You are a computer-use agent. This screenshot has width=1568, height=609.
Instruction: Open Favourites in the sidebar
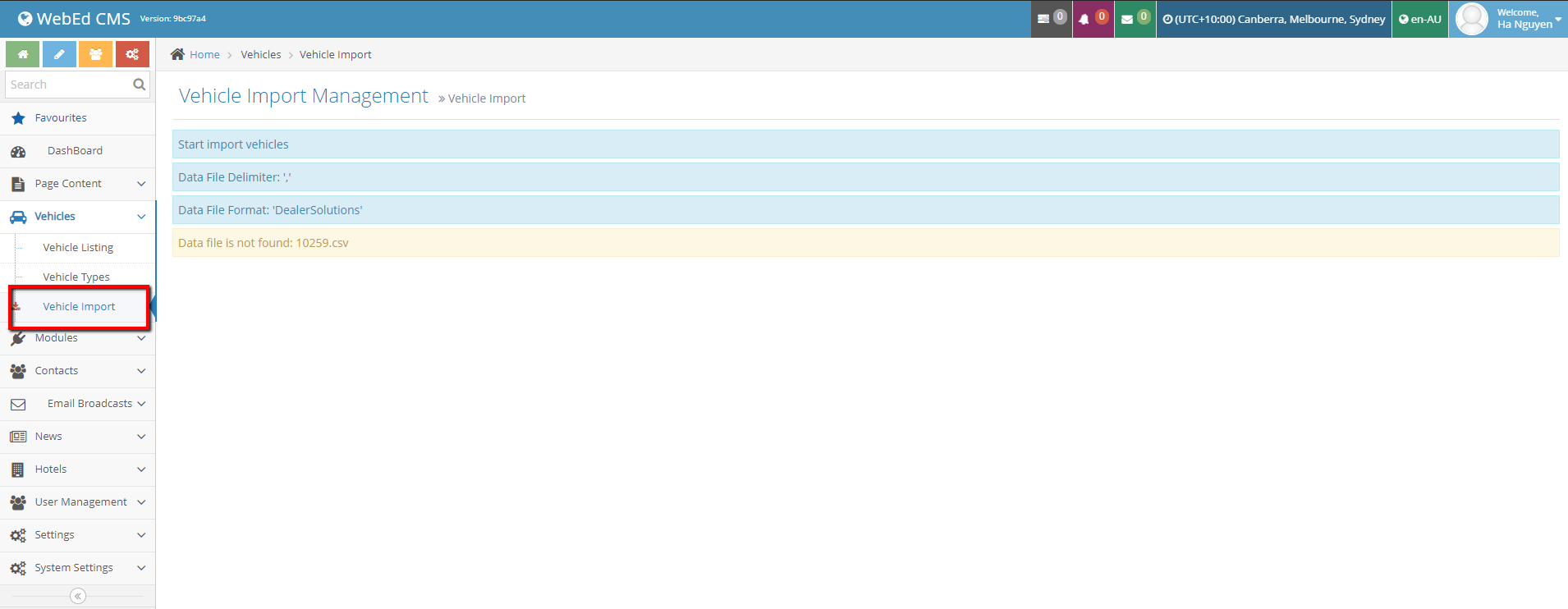(61, 118)
